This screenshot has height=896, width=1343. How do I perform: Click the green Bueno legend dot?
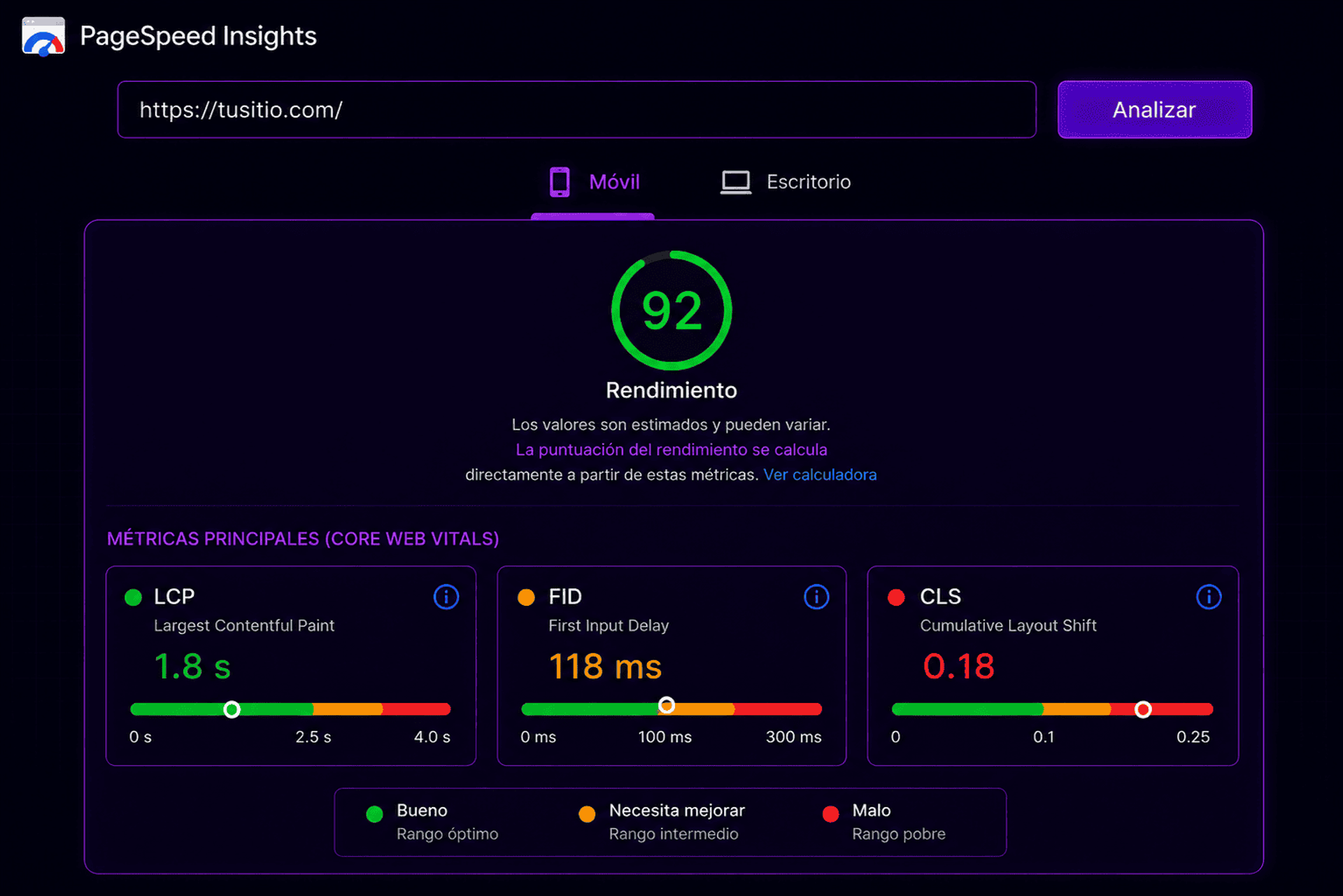(375, 814)
